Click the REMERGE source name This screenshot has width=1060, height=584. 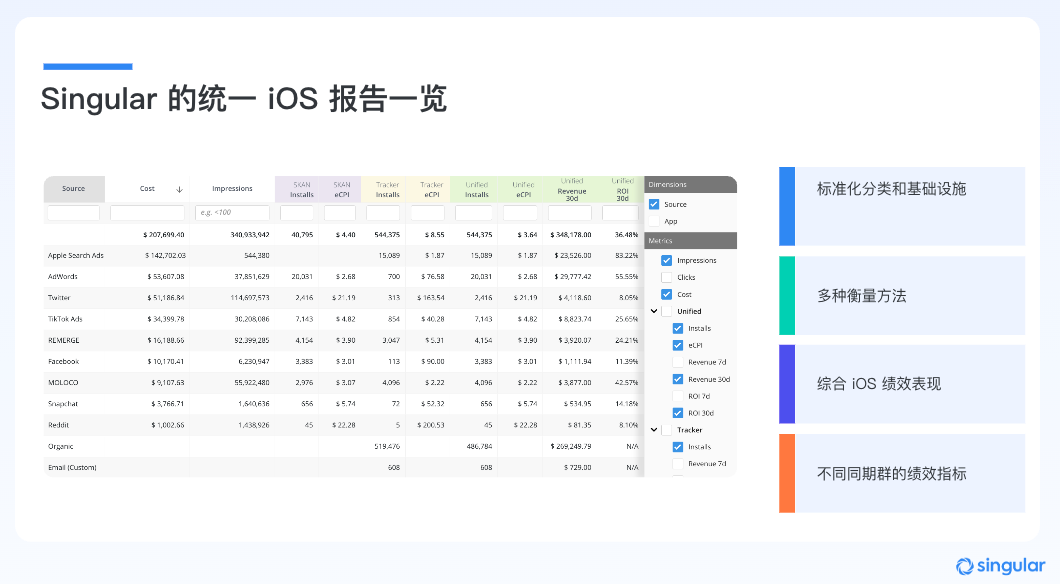point(64,341)
